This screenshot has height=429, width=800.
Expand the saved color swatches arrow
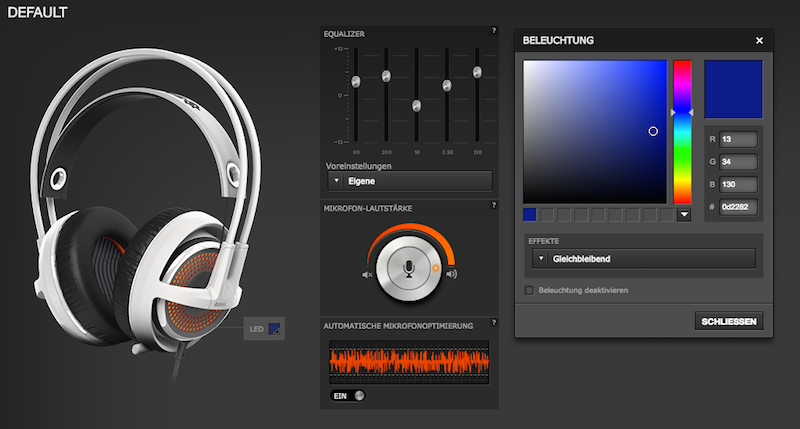684,214
